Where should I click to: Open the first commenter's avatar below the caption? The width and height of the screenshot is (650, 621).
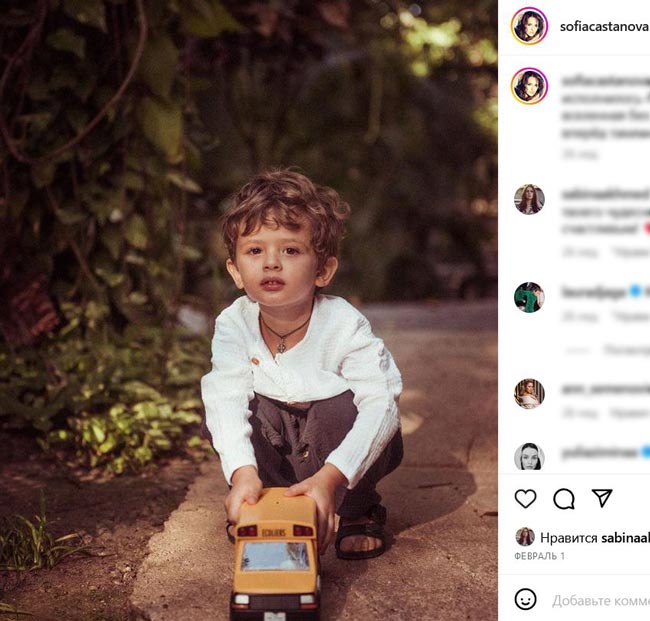point(529,199)
